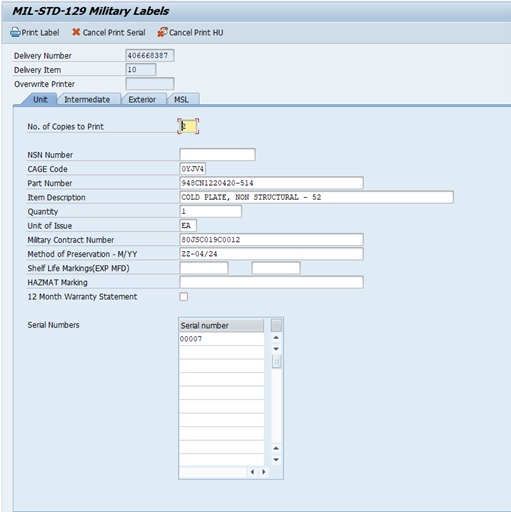
Task: Click the table settings button beside Serial number header
Action: point(276,325)
